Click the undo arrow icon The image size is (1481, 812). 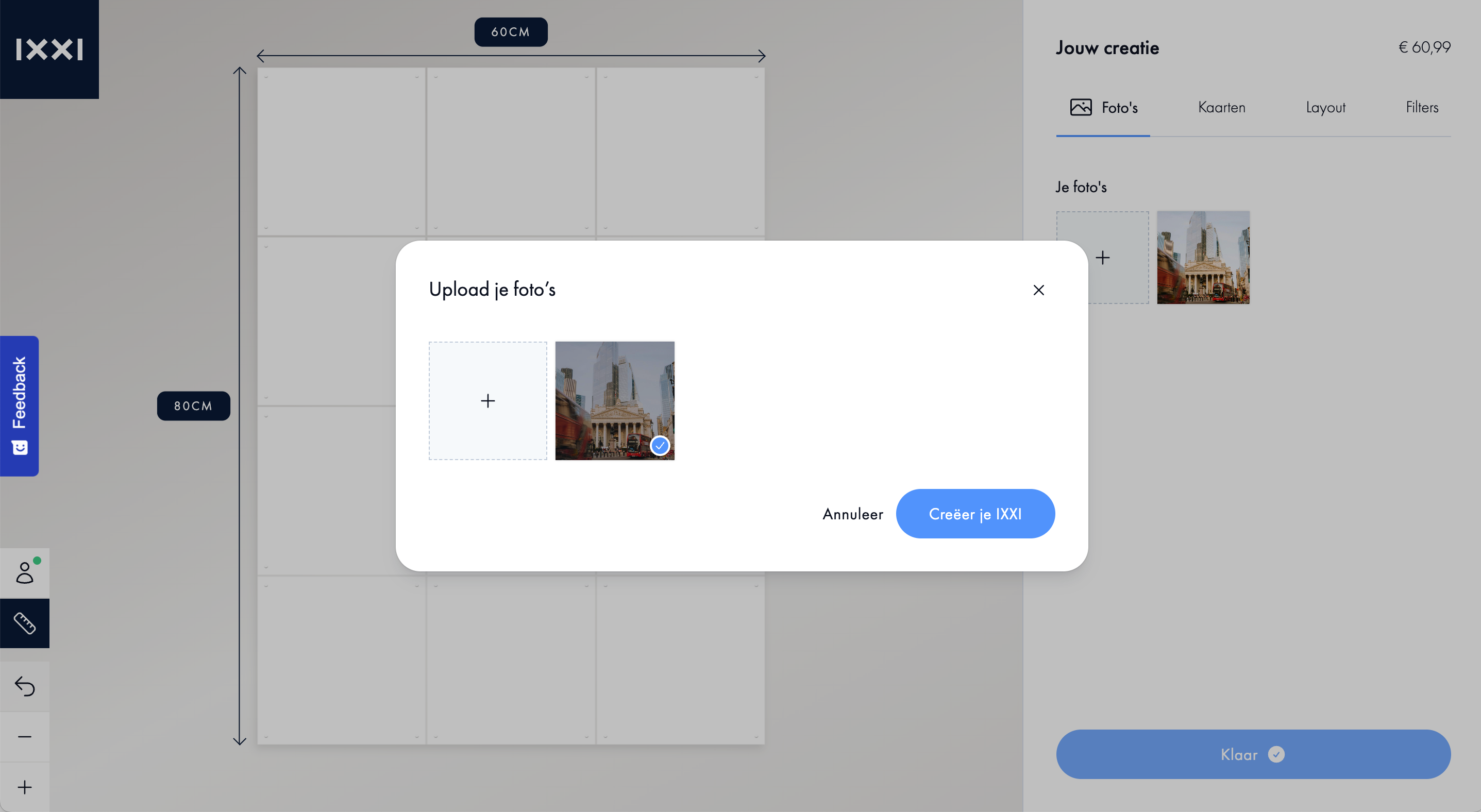tap(25, 686)
